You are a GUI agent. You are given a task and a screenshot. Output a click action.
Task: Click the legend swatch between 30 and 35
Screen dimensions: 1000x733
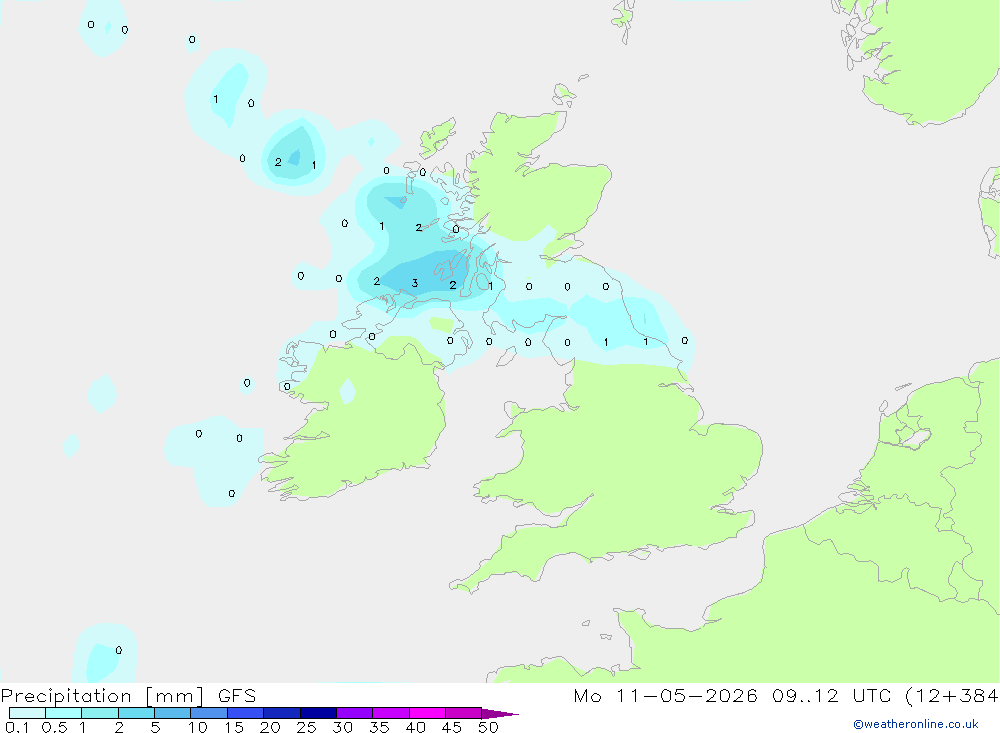click(355, 713)
